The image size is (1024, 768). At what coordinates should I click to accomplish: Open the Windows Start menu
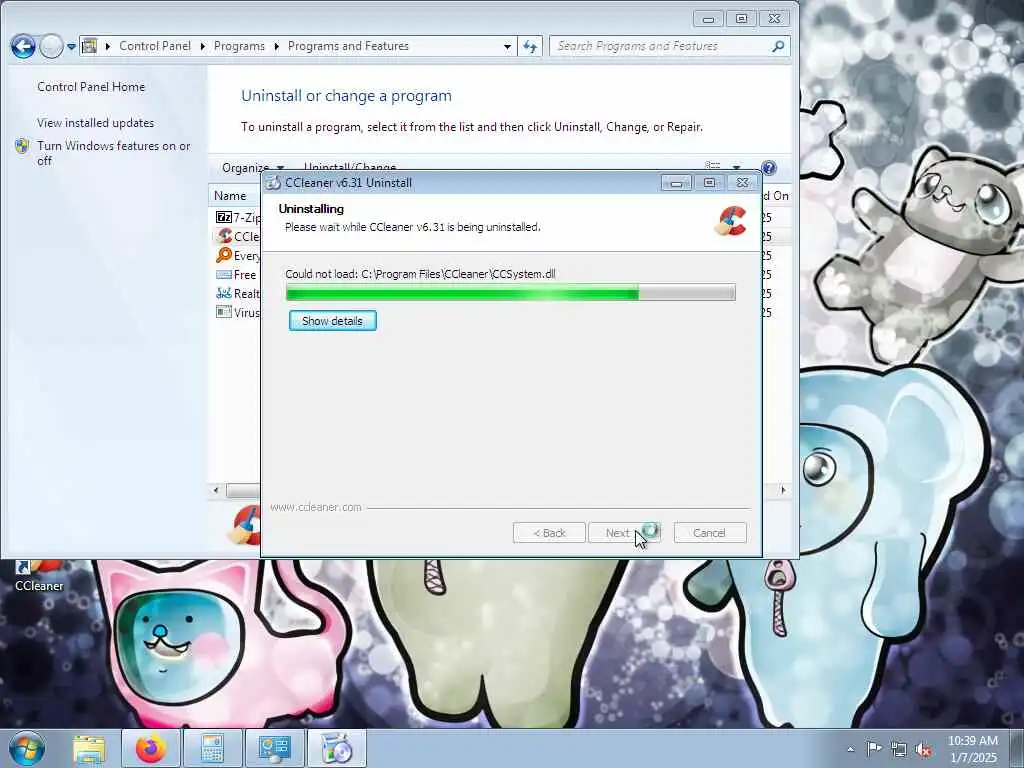(27, 748)
